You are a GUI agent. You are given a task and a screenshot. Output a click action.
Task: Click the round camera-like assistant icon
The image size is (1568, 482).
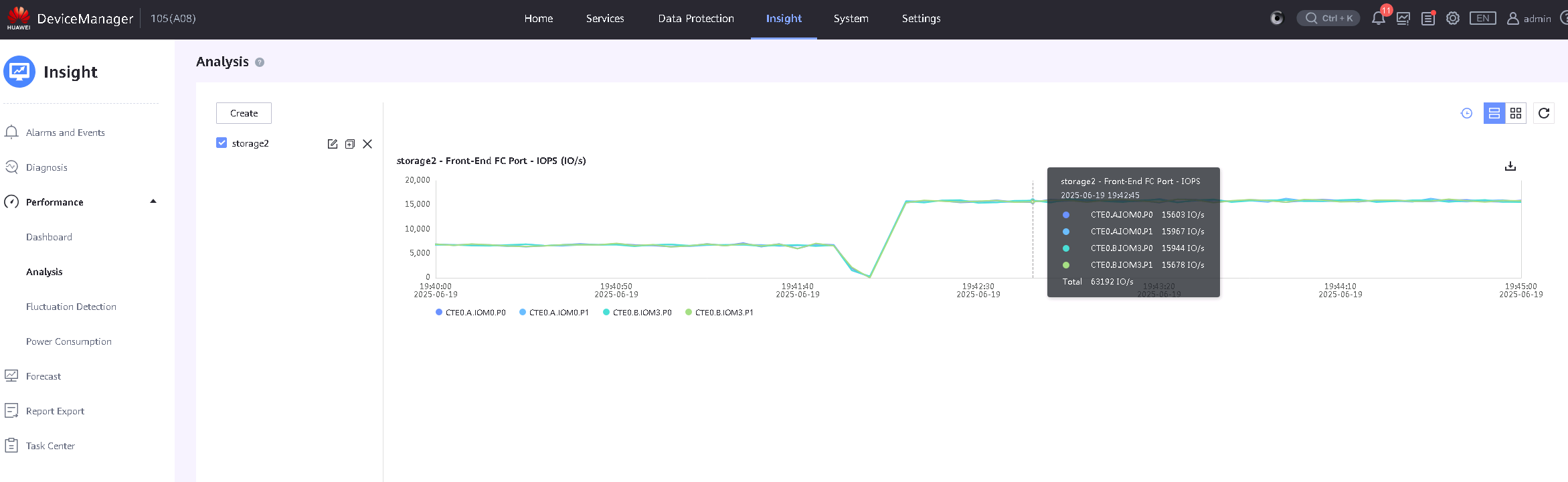click(x=1277, y=18)
